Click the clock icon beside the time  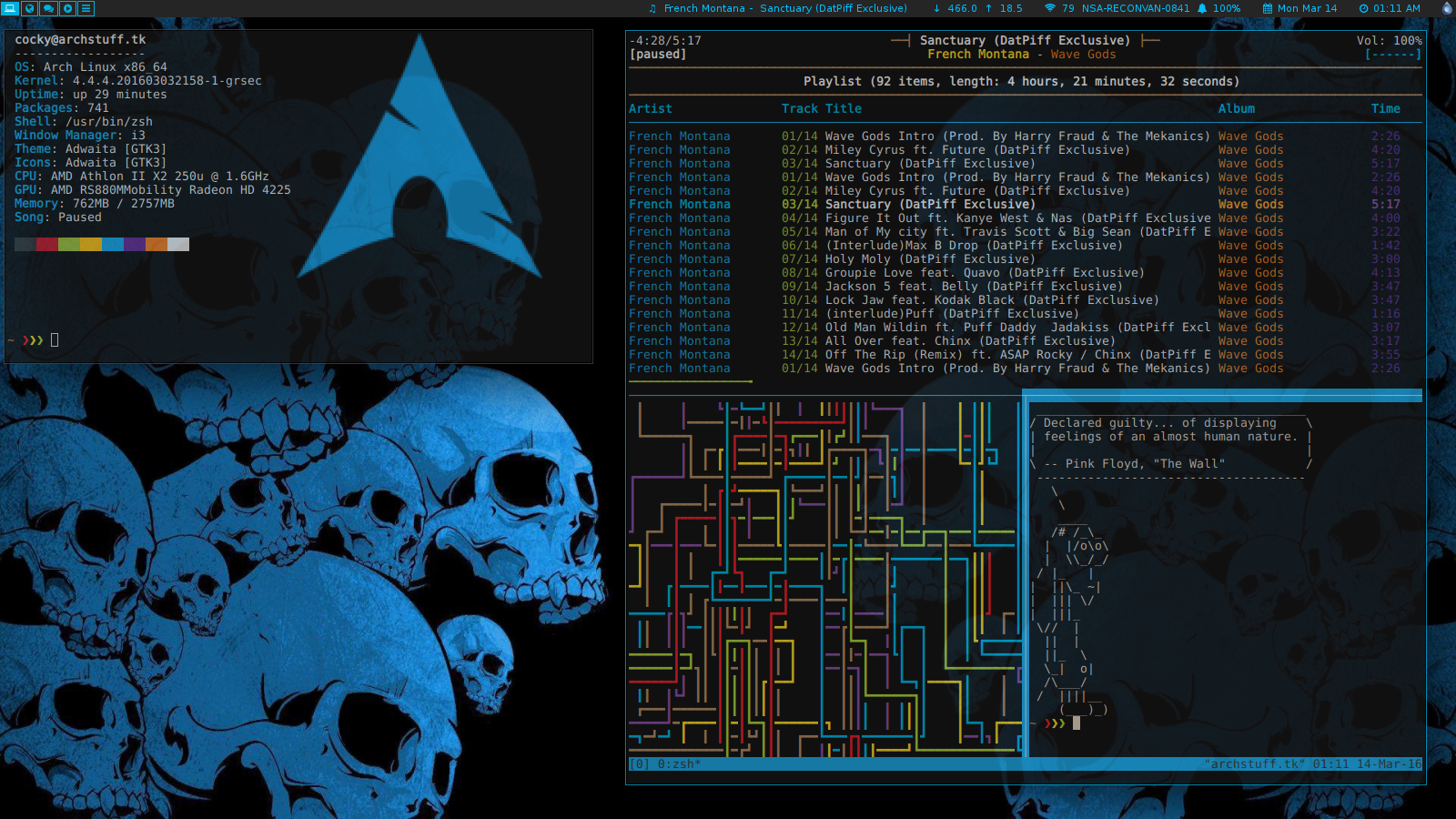click(1363, 8)
